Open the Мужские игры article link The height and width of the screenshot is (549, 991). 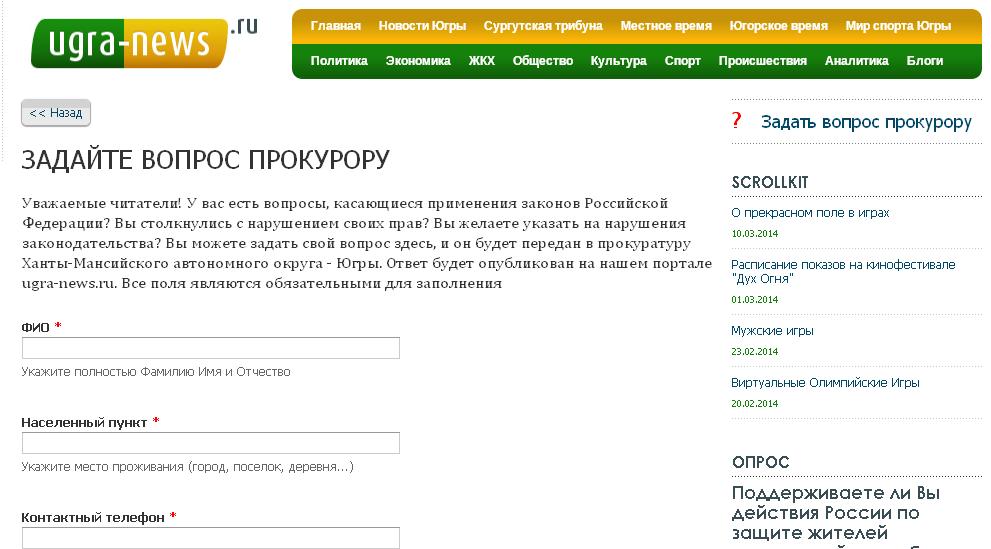coord(772,331)
